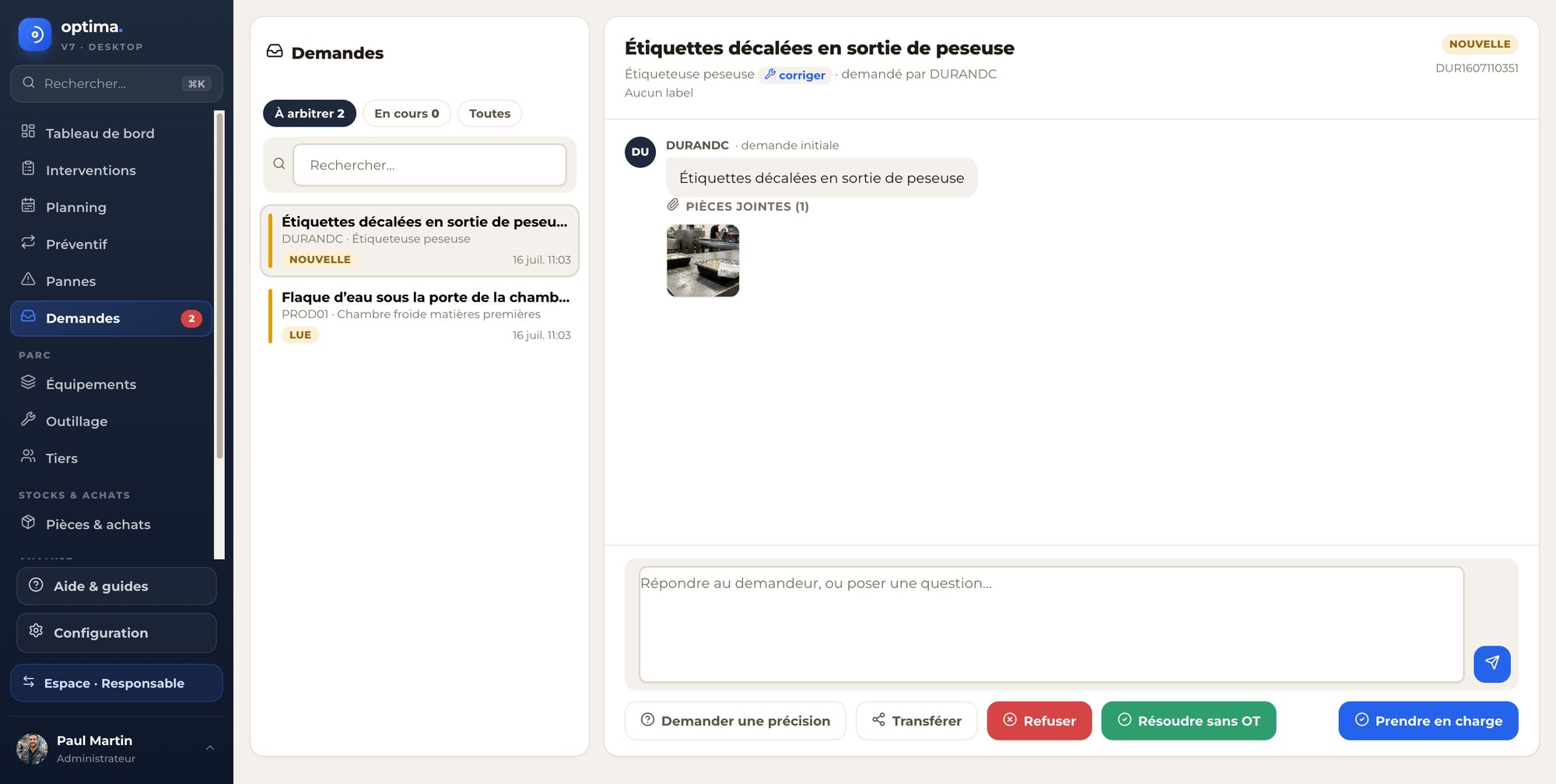Click the NOUVELLE status in detail header
This screenshot has height=784, width=1556.
(x=1480, y=44)
